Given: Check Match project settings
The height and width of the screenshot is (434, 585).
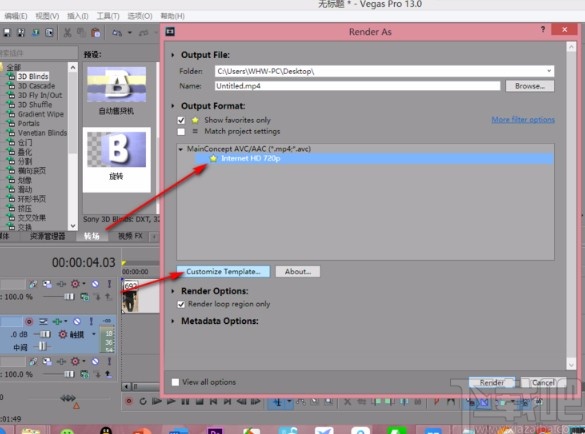Looking at the screenshot, I should point(181,132).
